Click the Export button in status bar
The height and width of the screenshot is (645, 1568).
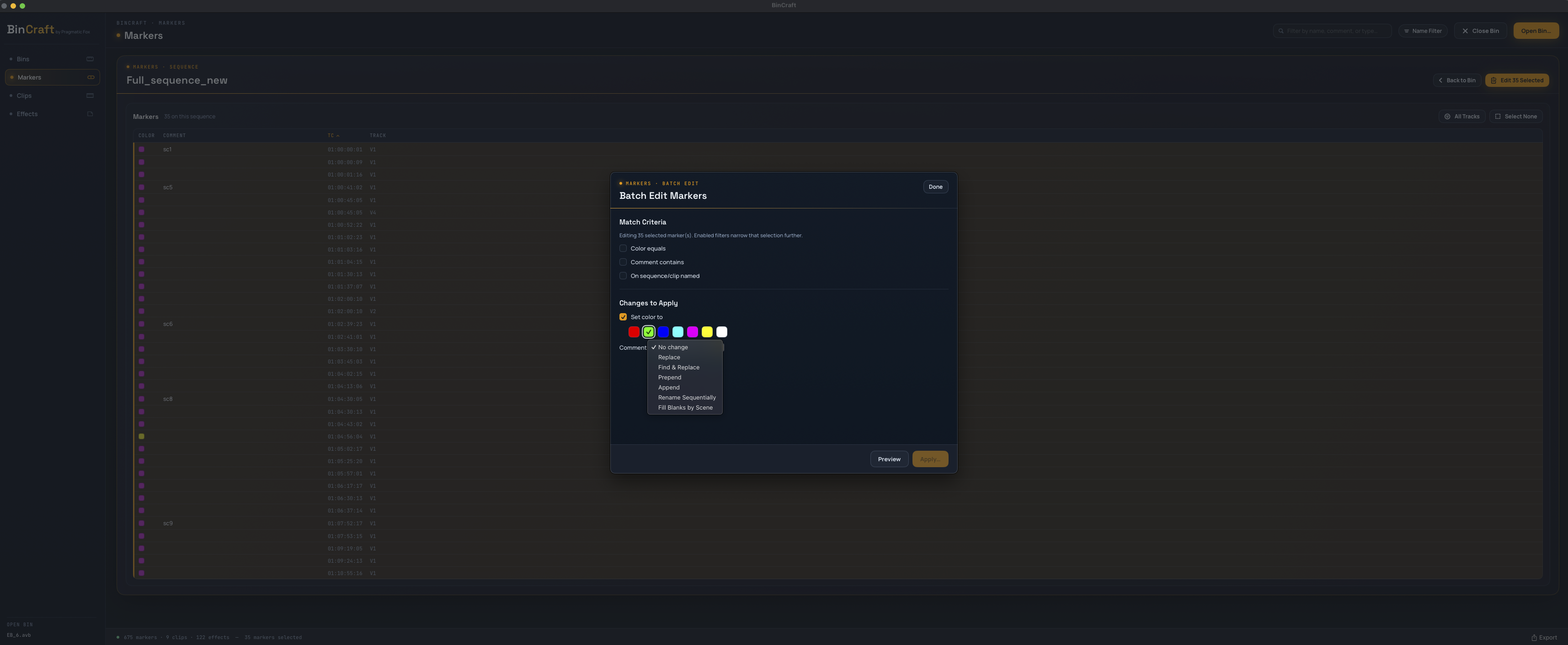coord(1544,638)
